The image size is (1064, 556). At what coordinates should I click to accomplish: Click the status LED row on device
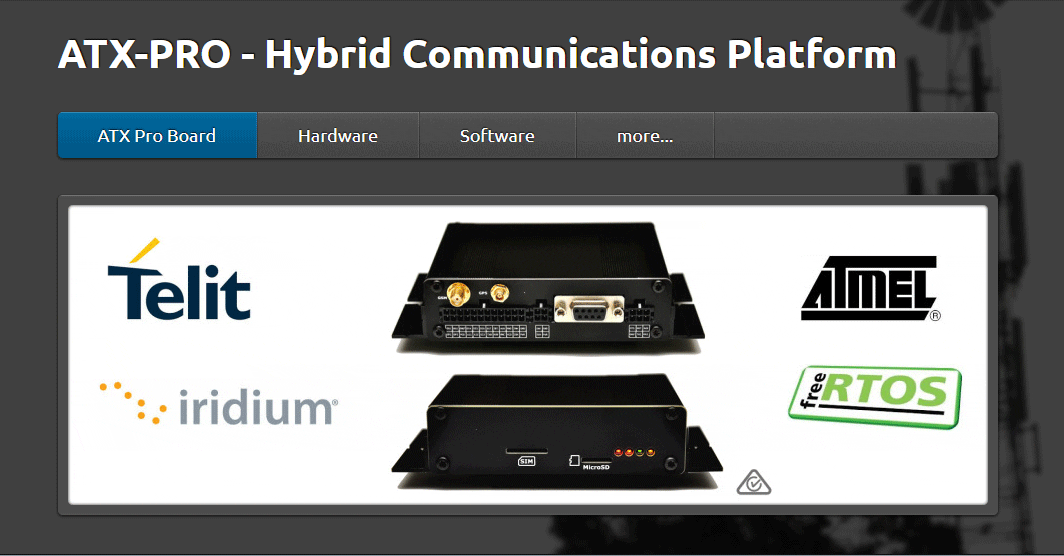[634, 452]
